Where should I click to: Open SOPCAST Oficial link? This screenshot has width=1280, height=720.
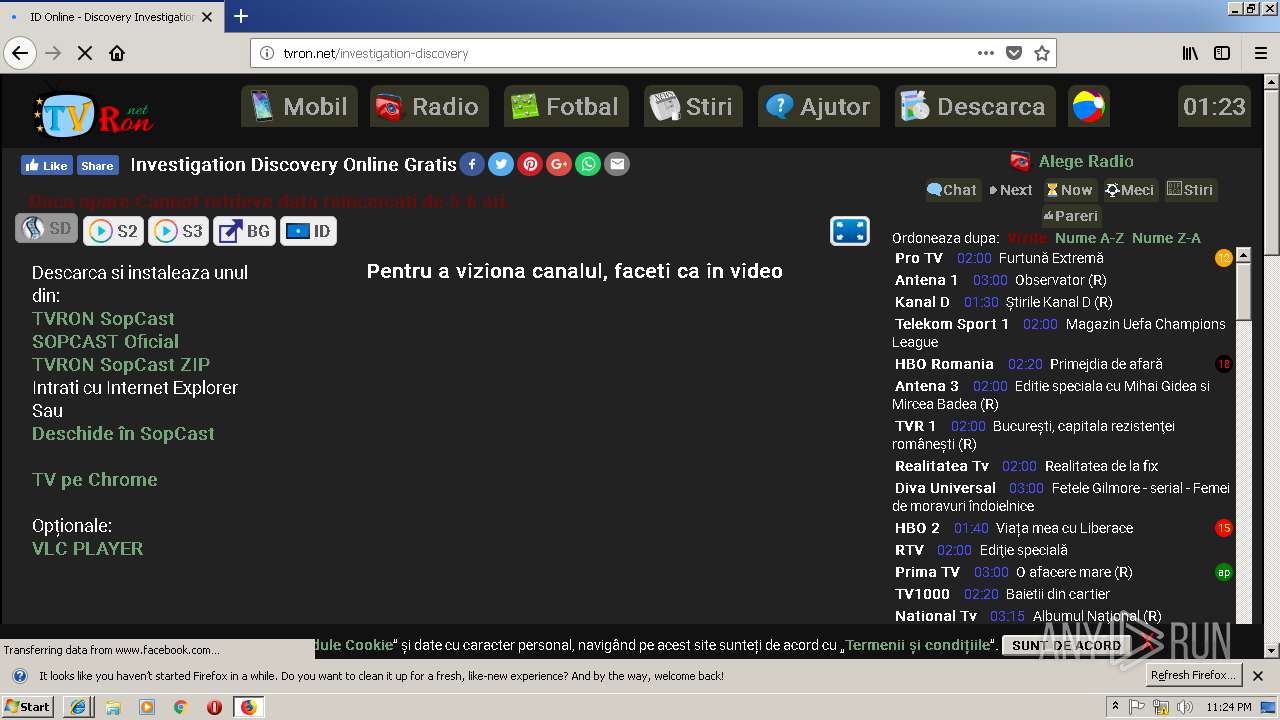105,342
